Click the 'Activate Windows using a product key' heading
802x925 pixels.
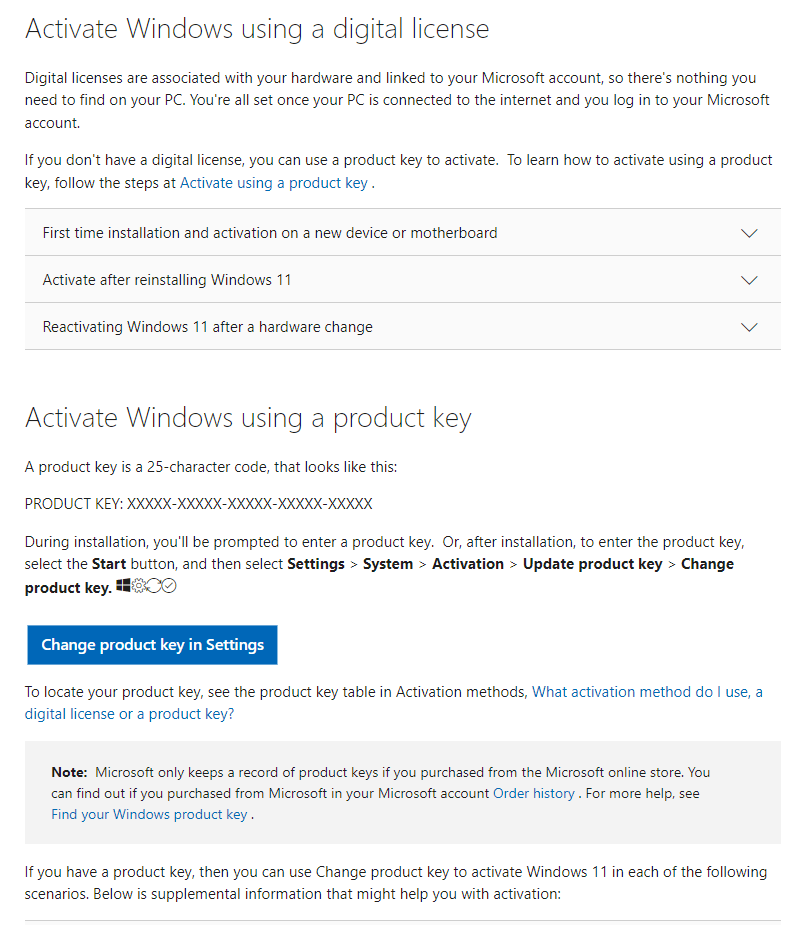click(x=248, y=417)
